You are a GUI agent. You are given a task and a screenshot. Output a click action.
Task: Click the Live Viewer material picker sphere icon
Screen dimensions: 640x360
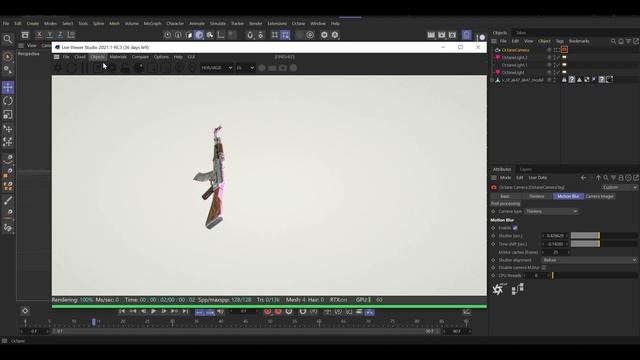139,68
